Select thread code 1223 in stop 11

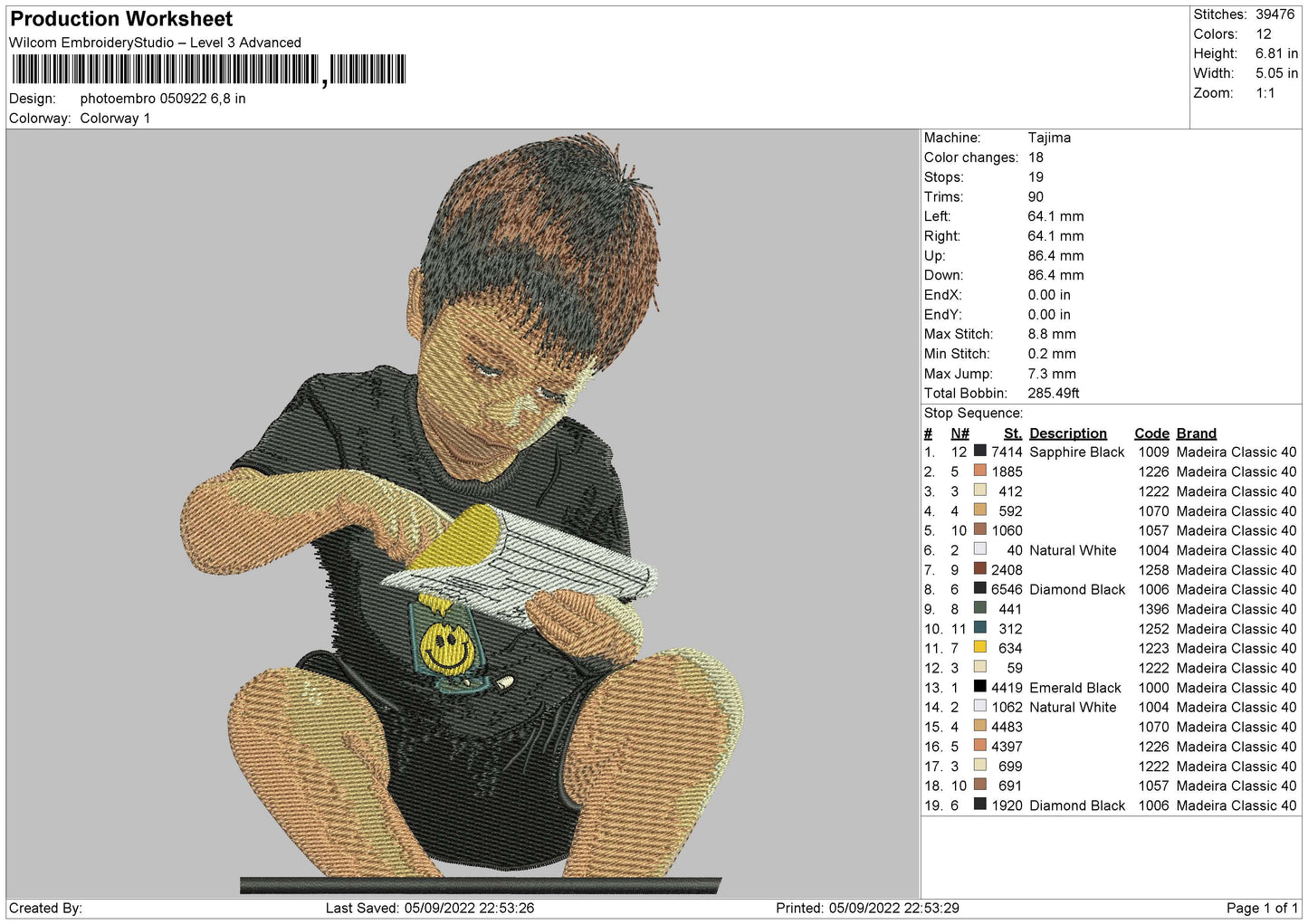click(x=1153, y=649)
